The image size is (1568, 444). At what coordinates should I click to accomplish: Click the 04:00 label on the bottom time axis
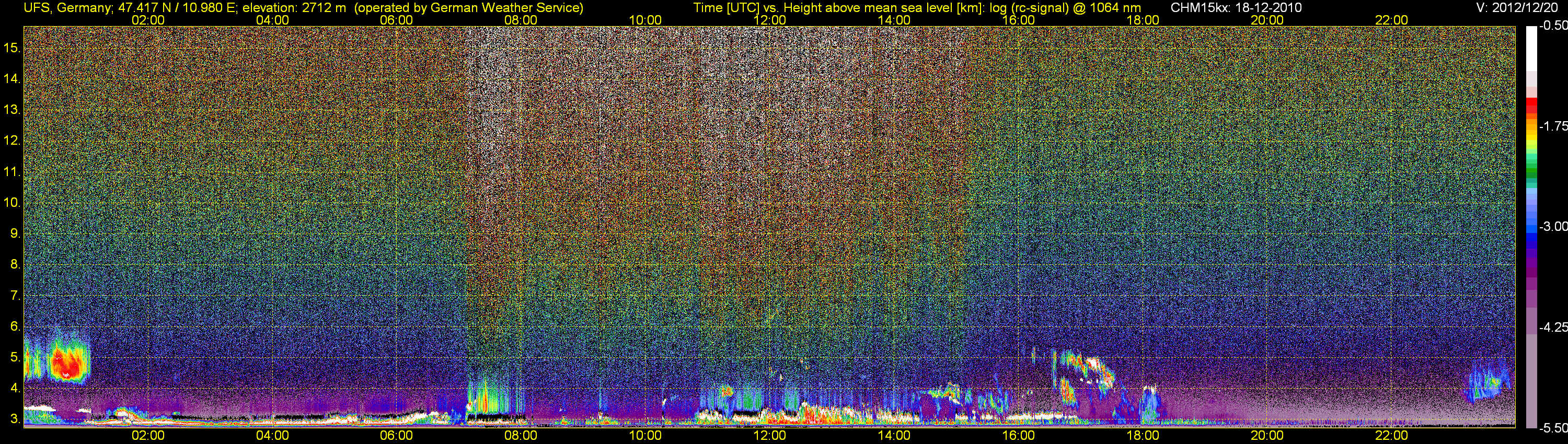[272, 436]
